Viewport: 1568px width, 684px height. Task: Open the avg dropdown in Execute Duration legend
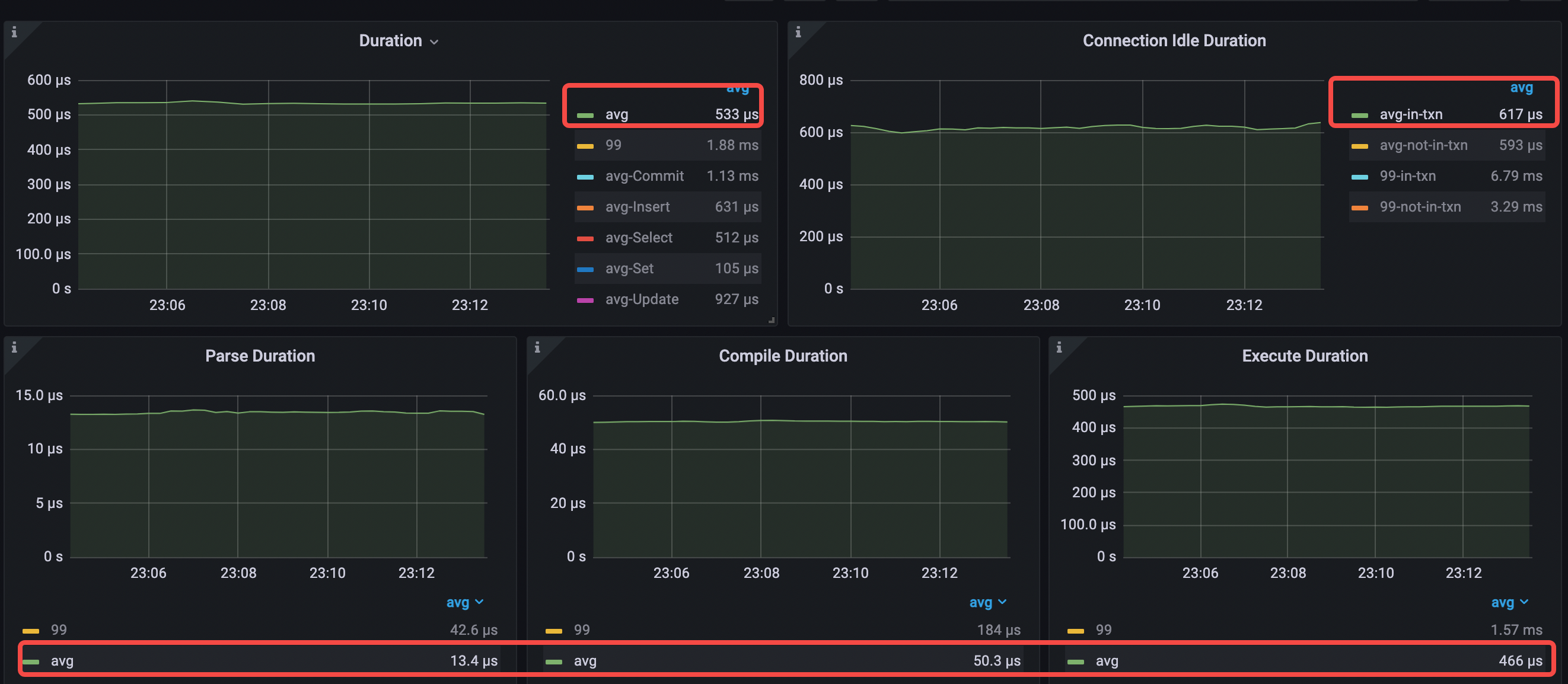tap(1509, 602)
